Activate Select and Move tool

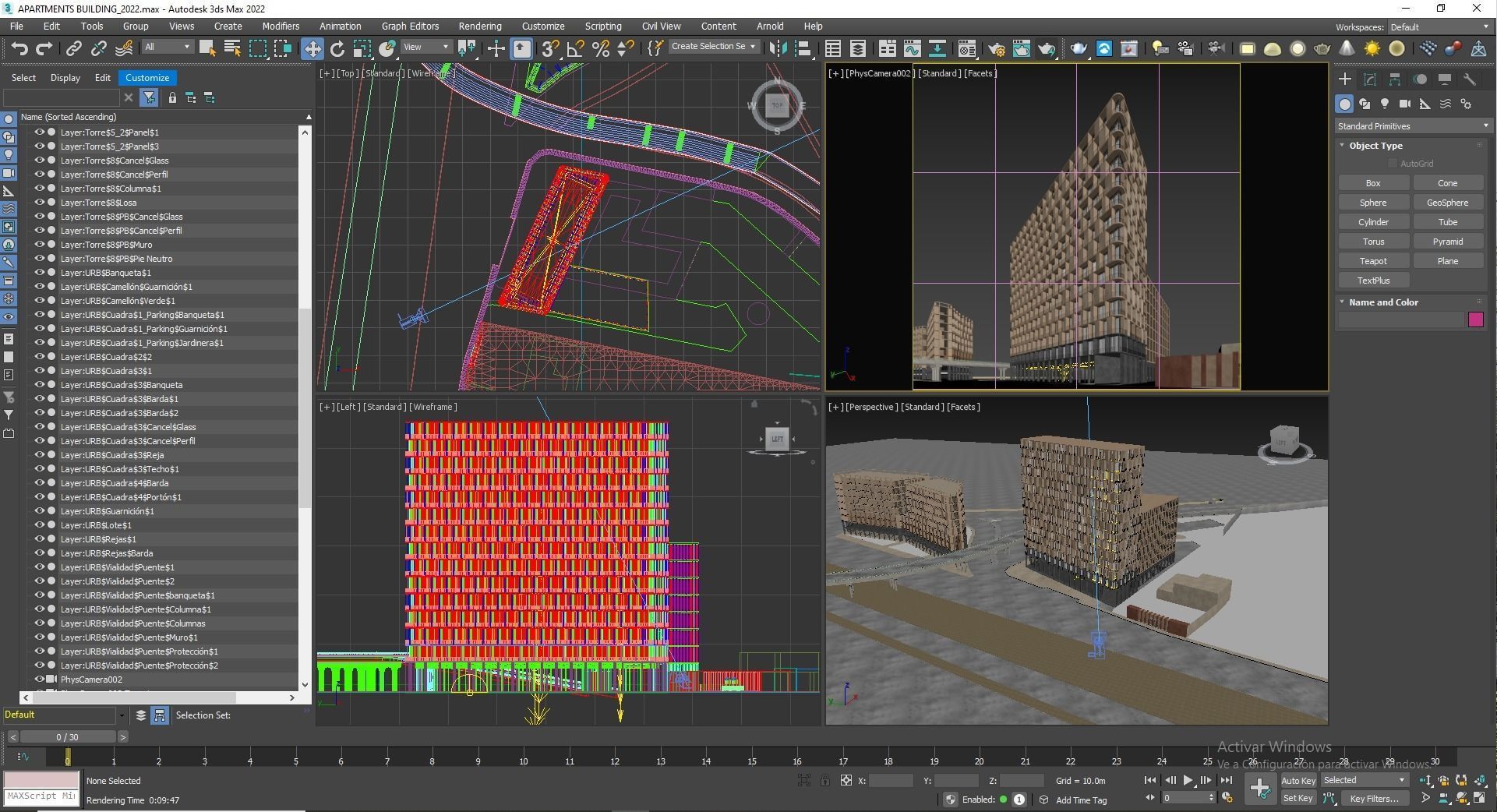pyautogui.click(x=312, y=48)
